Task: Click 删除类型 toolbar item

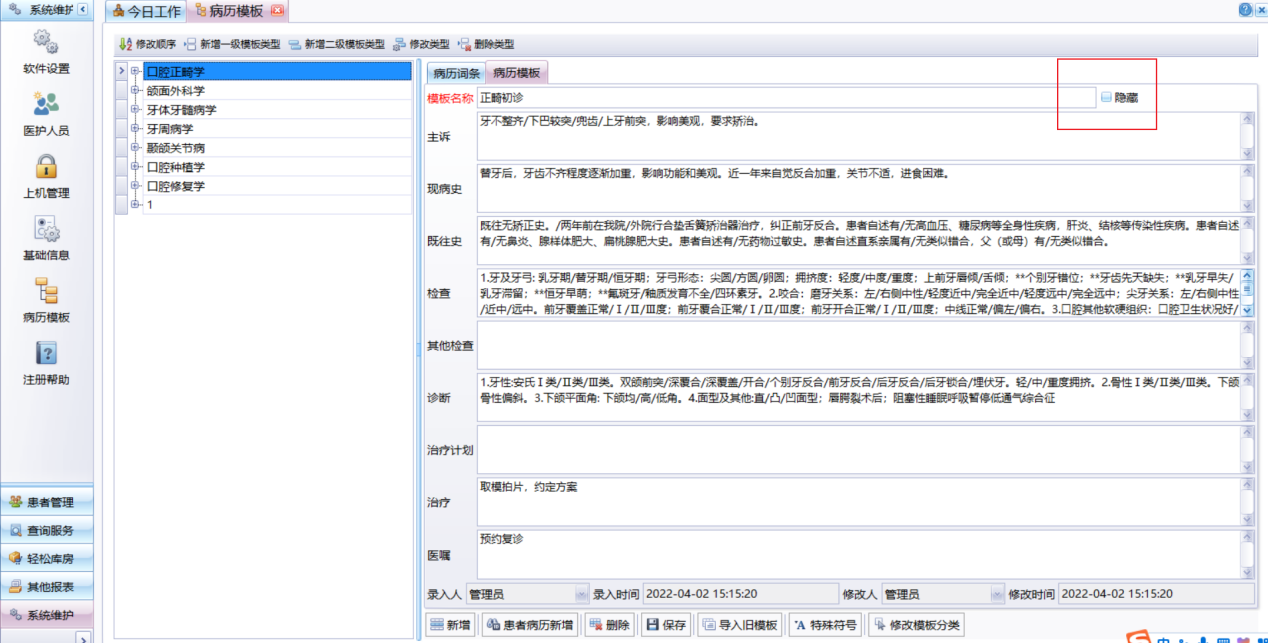Action: click(486, 44)
